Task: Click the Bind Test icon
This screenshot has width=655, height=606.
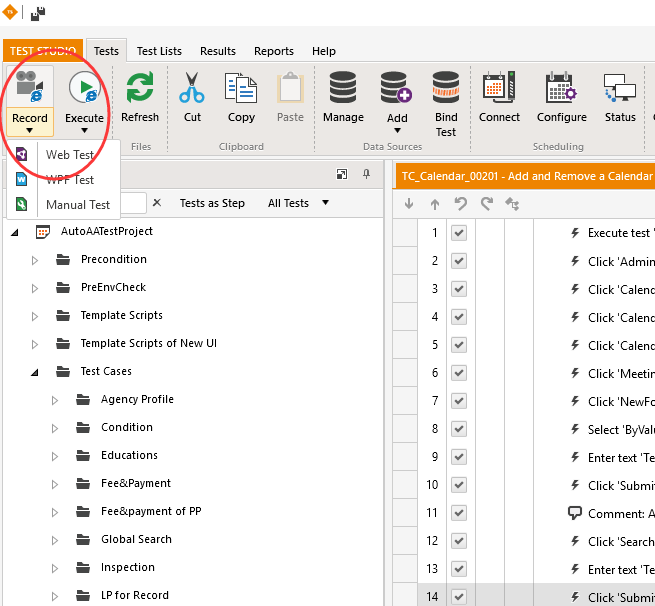Action: [x=446, y=87]
